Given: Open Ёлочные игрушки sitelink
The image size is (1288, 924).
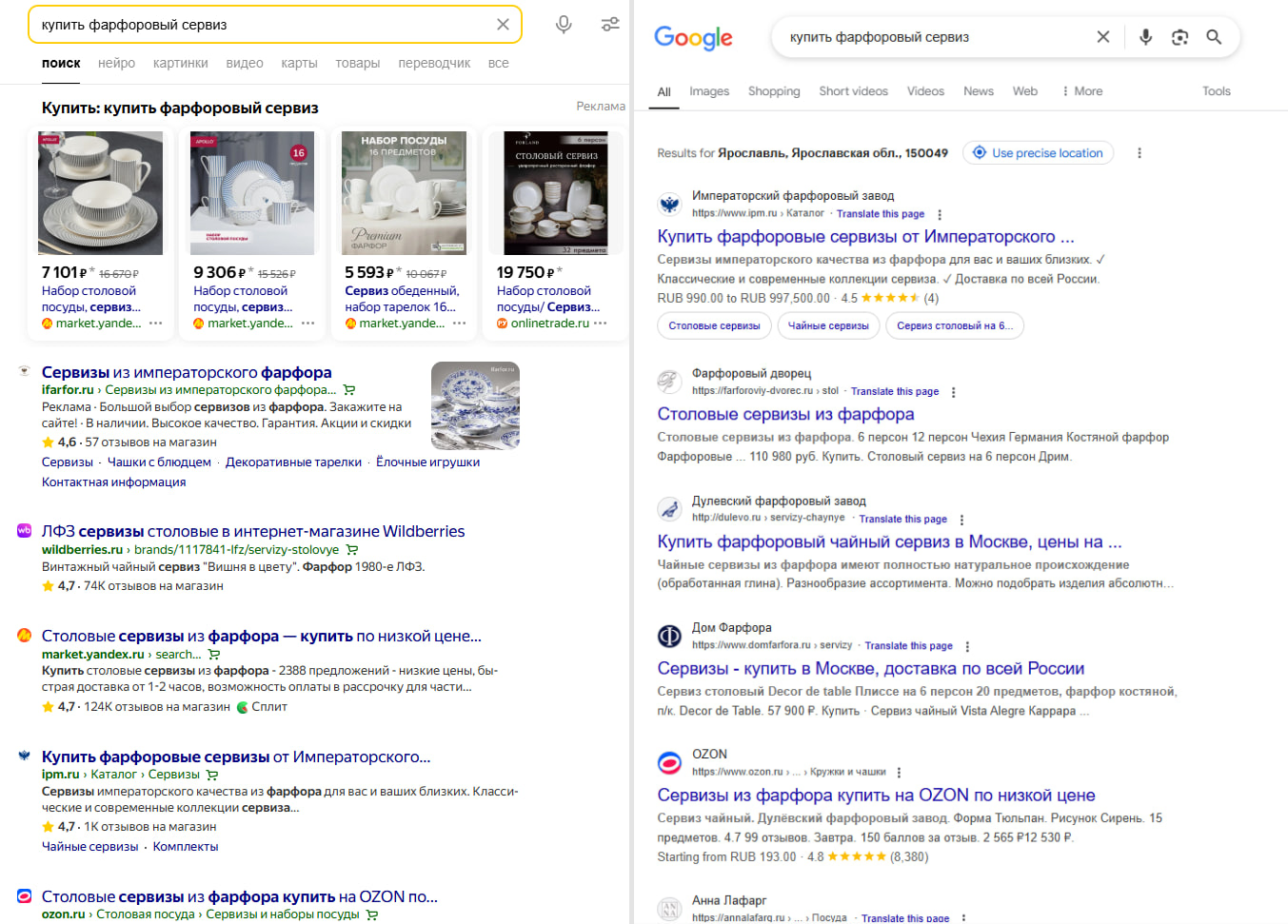Looking at the screenshot, I should point(427,462).
